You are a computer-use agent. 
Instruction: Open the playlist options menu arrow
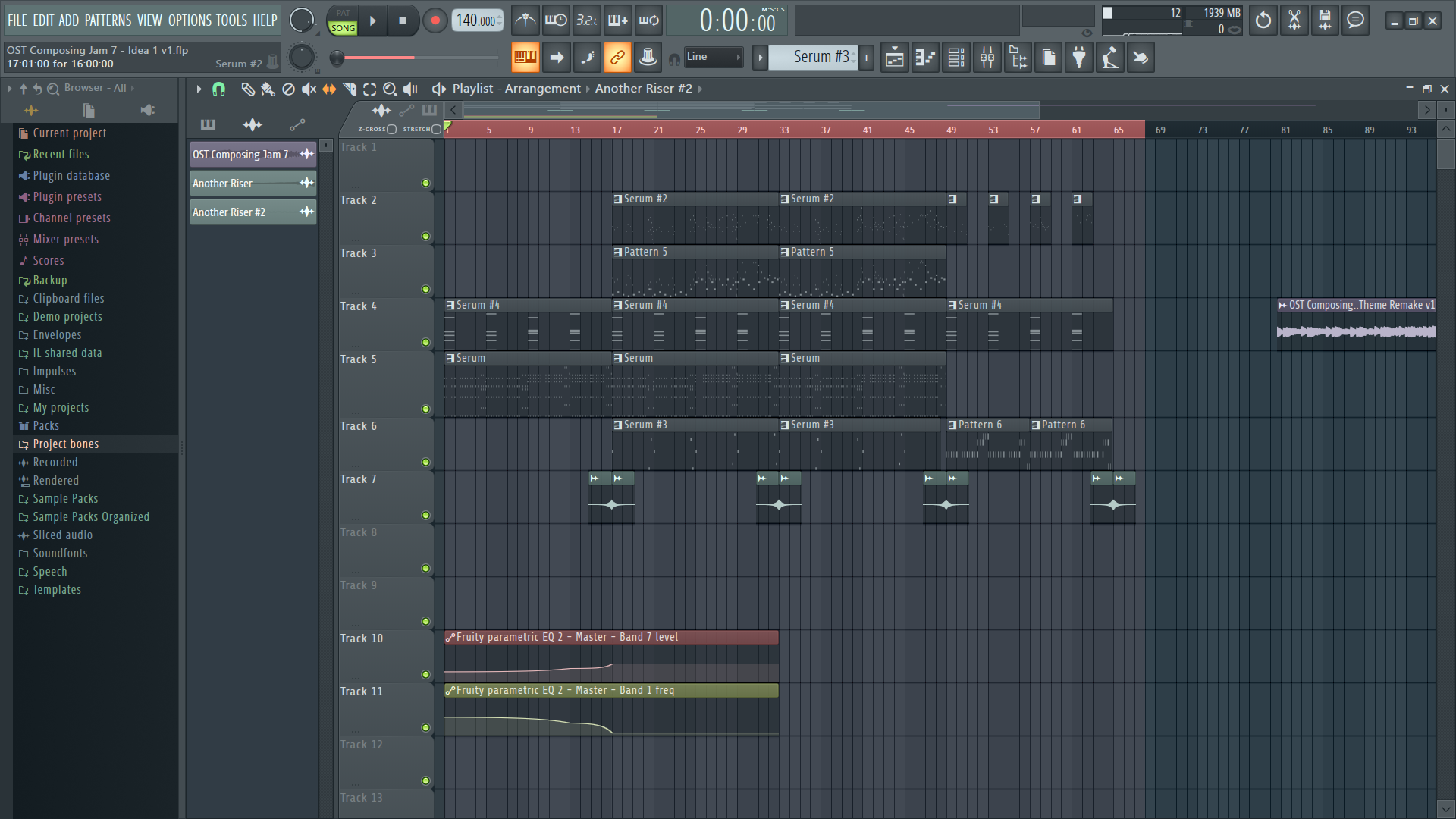click(x=199, y=89)
